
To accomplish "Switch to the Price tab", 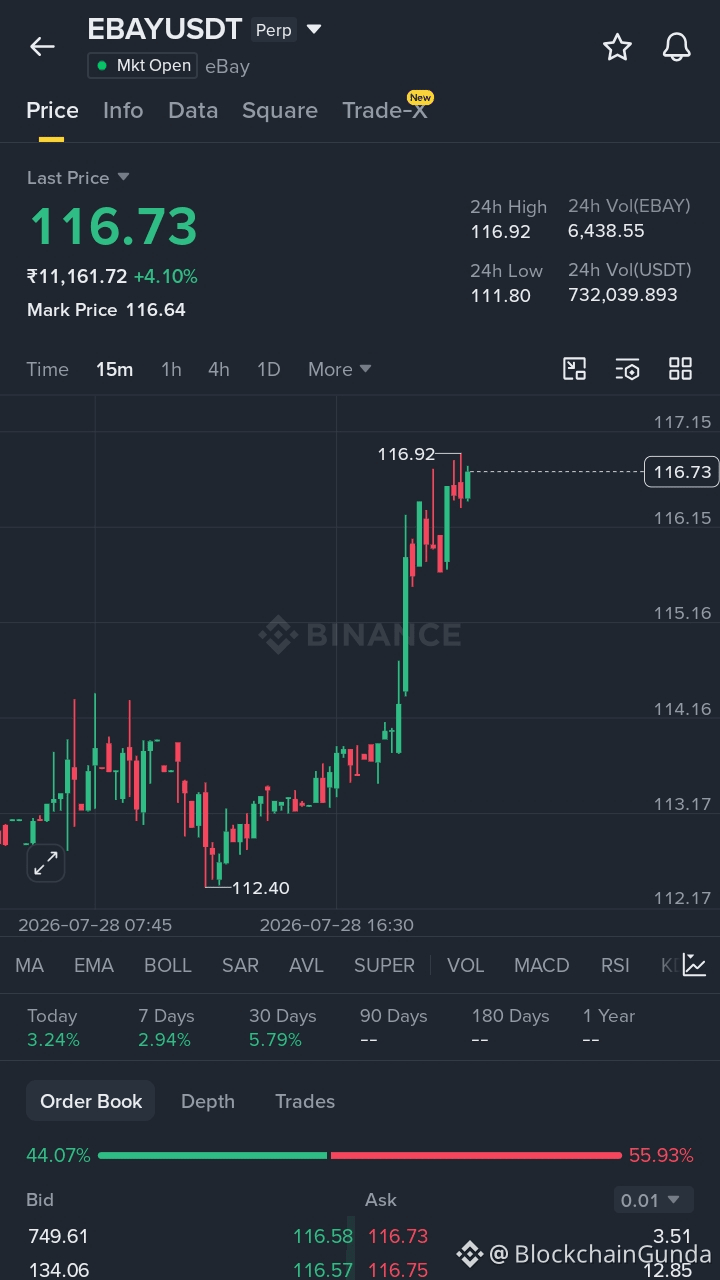I will pyautogui.click(x=52, y=110).
